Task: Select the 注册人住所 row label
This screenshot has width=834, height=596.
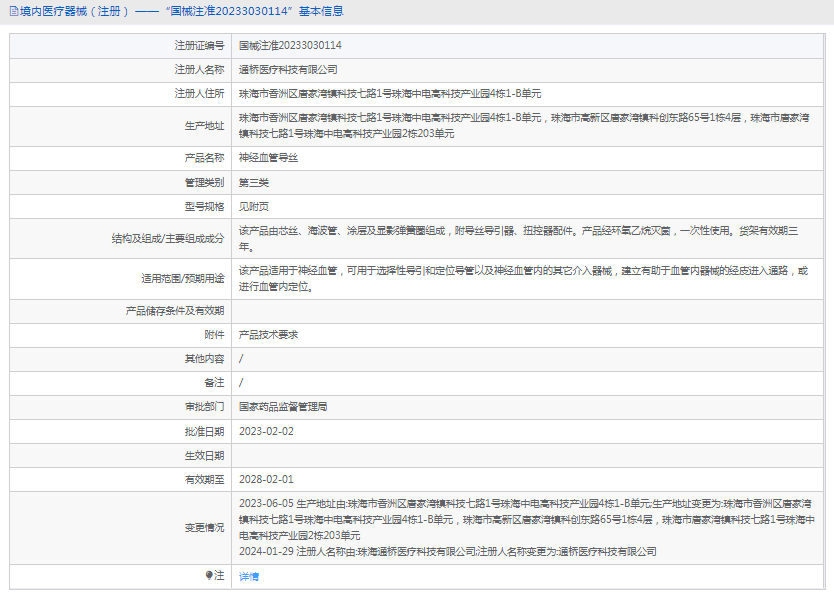Action: [199, 94]
